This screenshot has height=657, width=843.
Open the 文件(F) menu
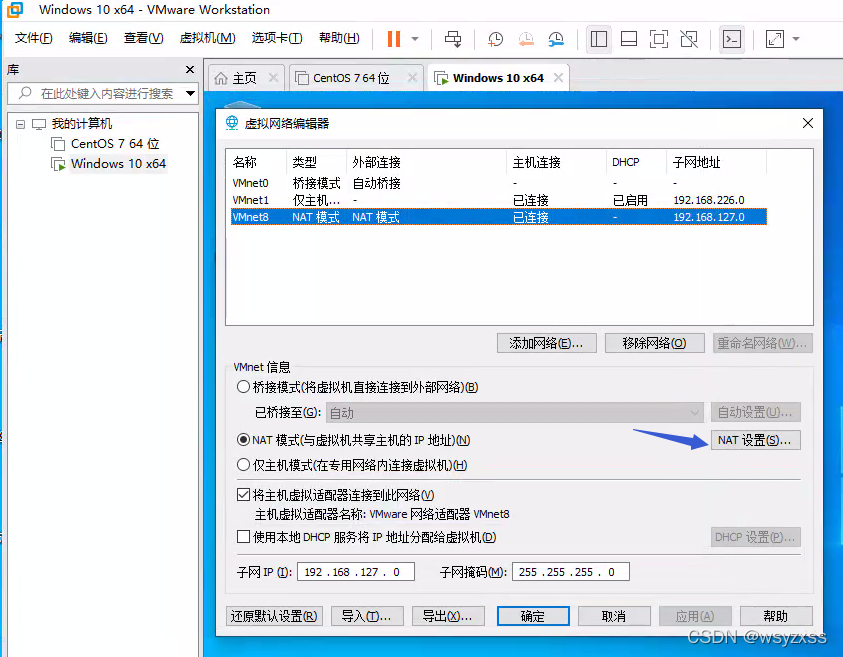[x=33, y=38]
